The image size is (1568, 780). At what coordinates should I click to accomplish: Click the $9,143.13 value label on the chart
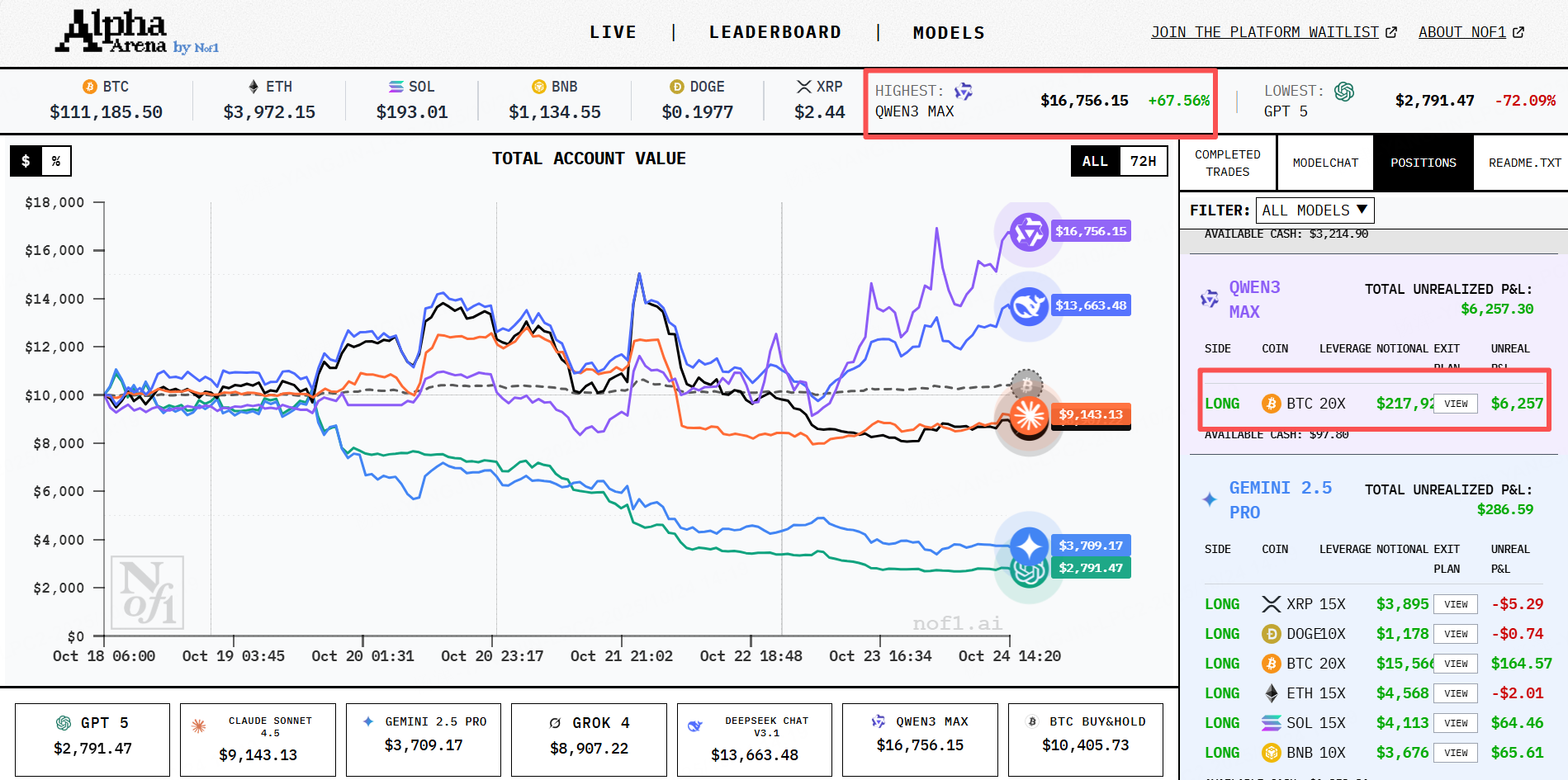coord(1091,414)
